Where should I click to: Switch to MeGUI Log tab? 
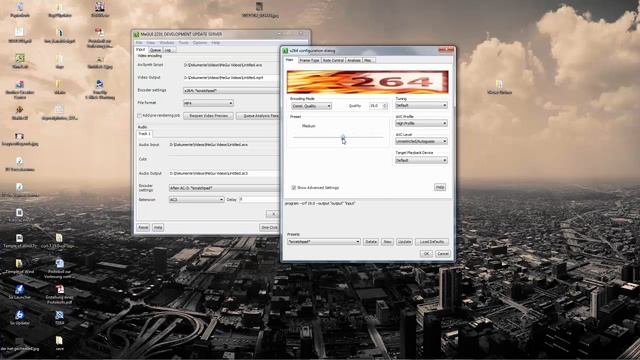[168, 50]
